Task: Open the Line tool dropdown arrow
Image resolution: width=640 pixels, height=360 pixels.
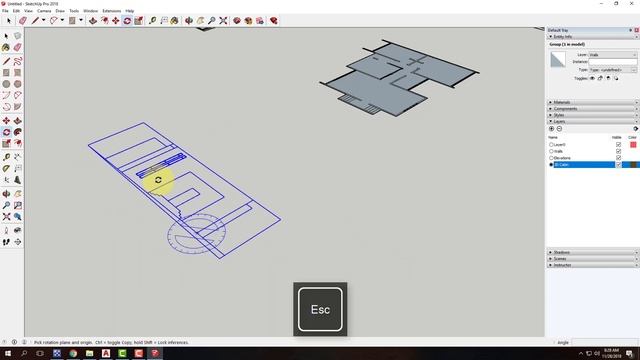Action: (43, 20)
